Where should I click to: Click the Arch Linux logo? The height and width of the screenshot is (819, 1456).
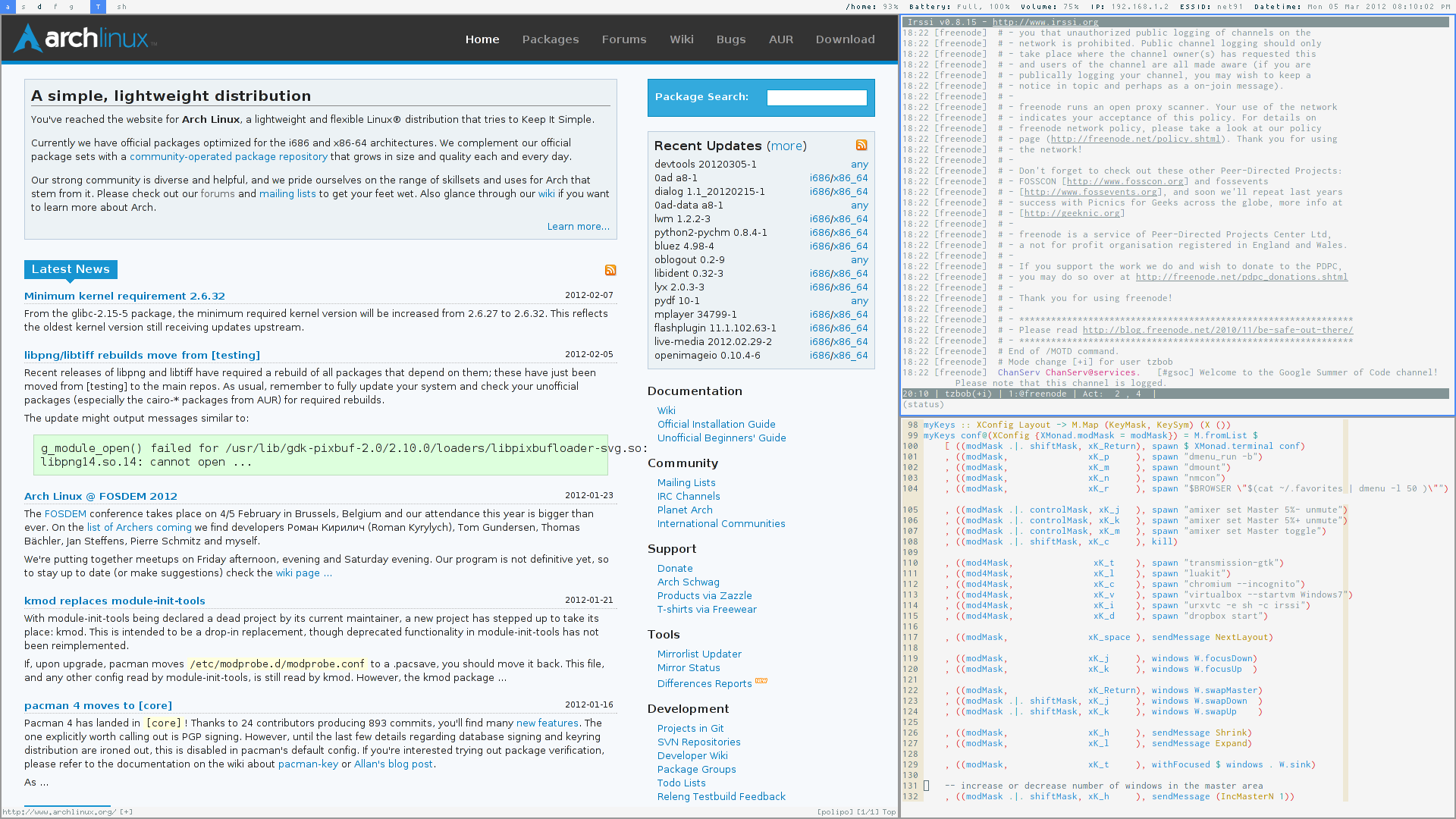[x=85, y=38]
